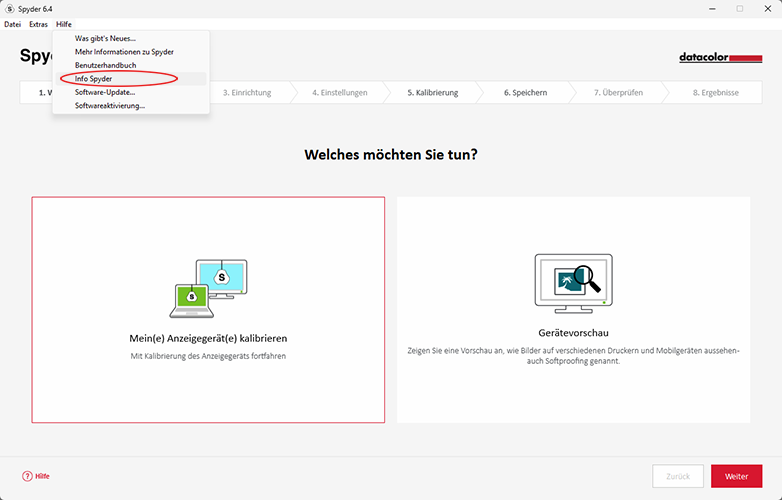Click the red help question mark icon
Viewport: 782px width, 500px height.
click(27, 476)
